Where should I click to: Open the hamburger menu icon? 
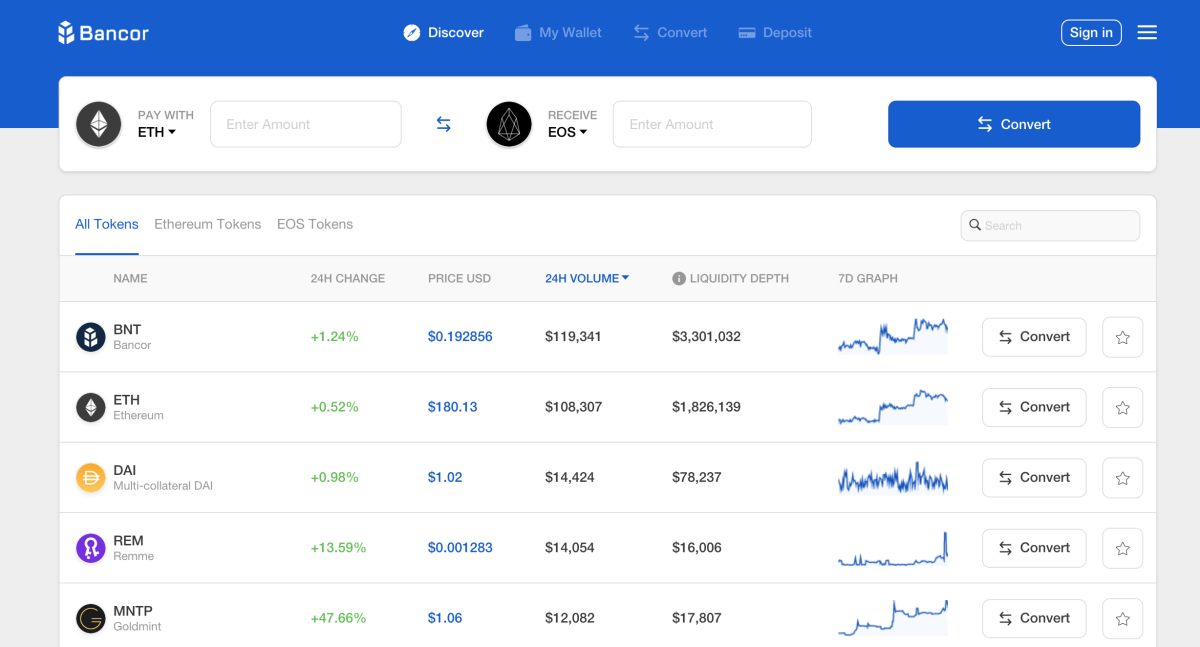1147,33
